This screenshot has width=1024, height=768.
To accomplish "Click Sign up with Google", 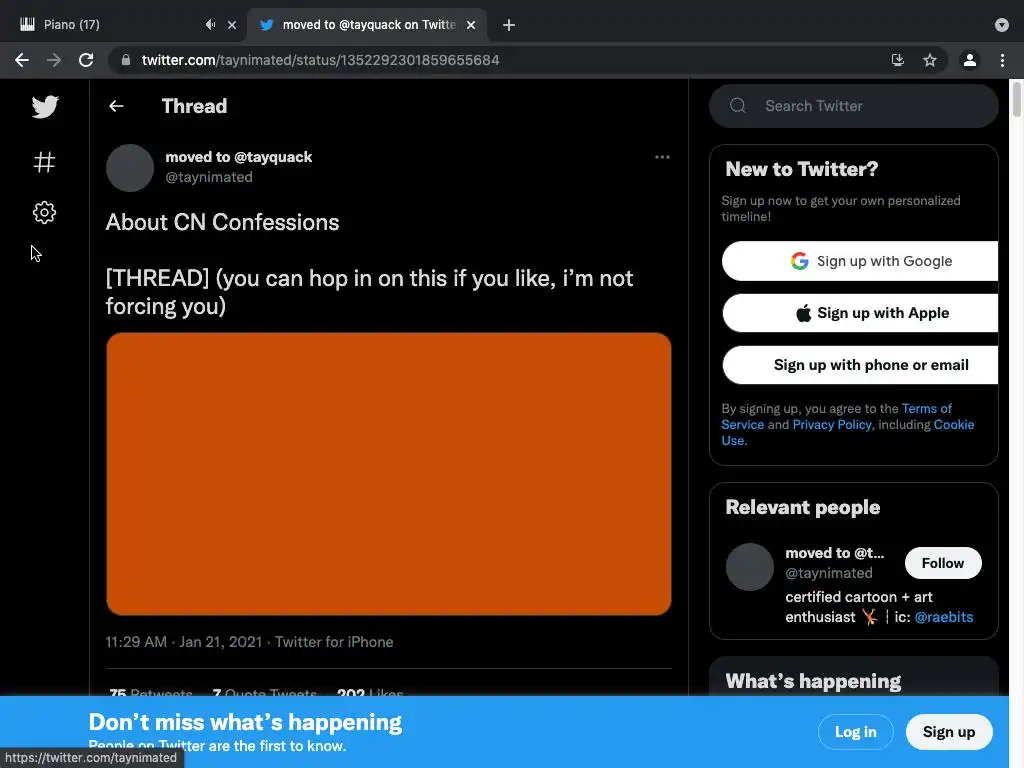I will tap(860, 261).
